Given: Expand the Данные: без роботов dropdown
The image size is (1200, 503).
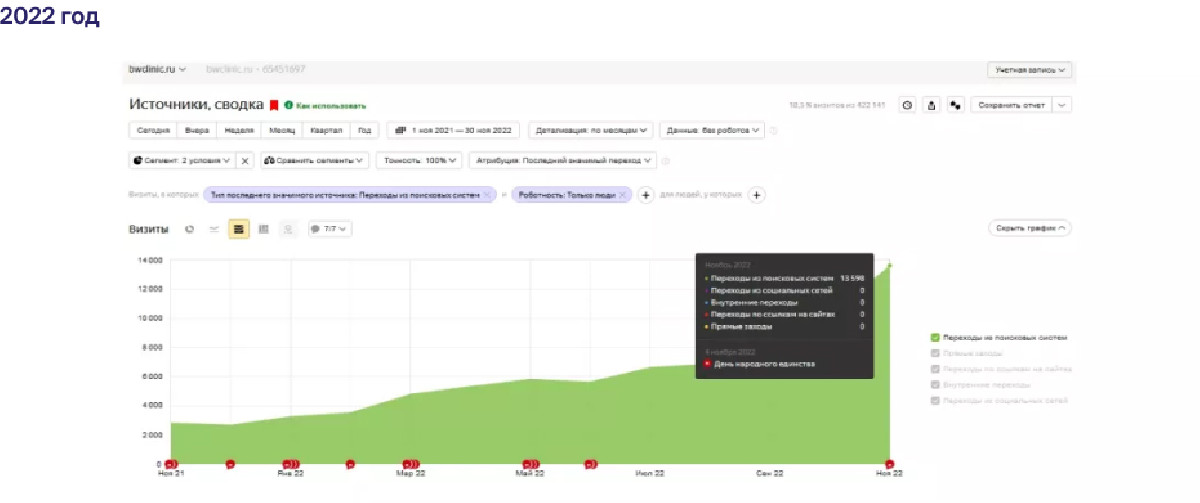Looking at the screenshot, I should (x=713, y=130).
